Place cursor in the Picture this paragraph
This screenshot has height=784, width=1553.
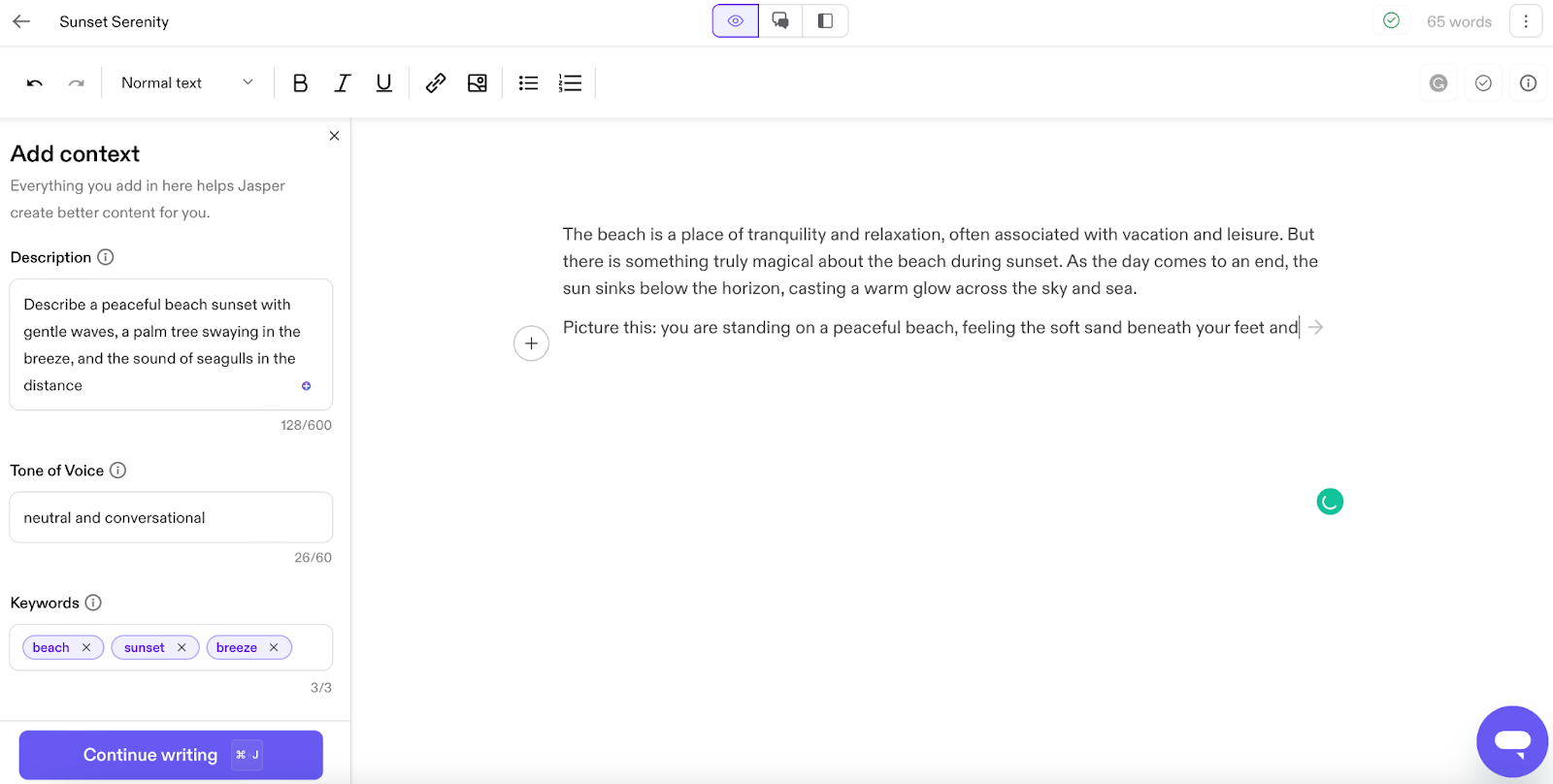coord(930,328)
